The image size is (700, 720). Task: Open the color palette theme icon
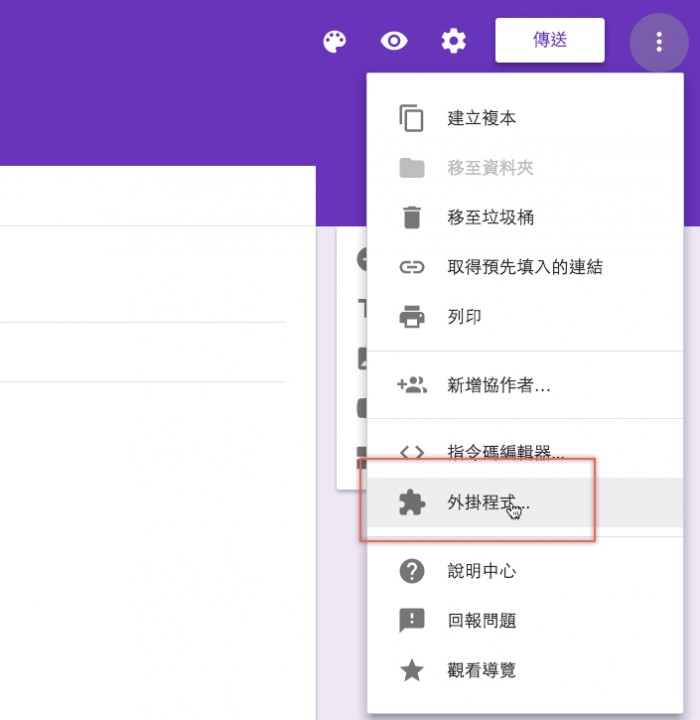pyautogui.click(x=334, y=41)
